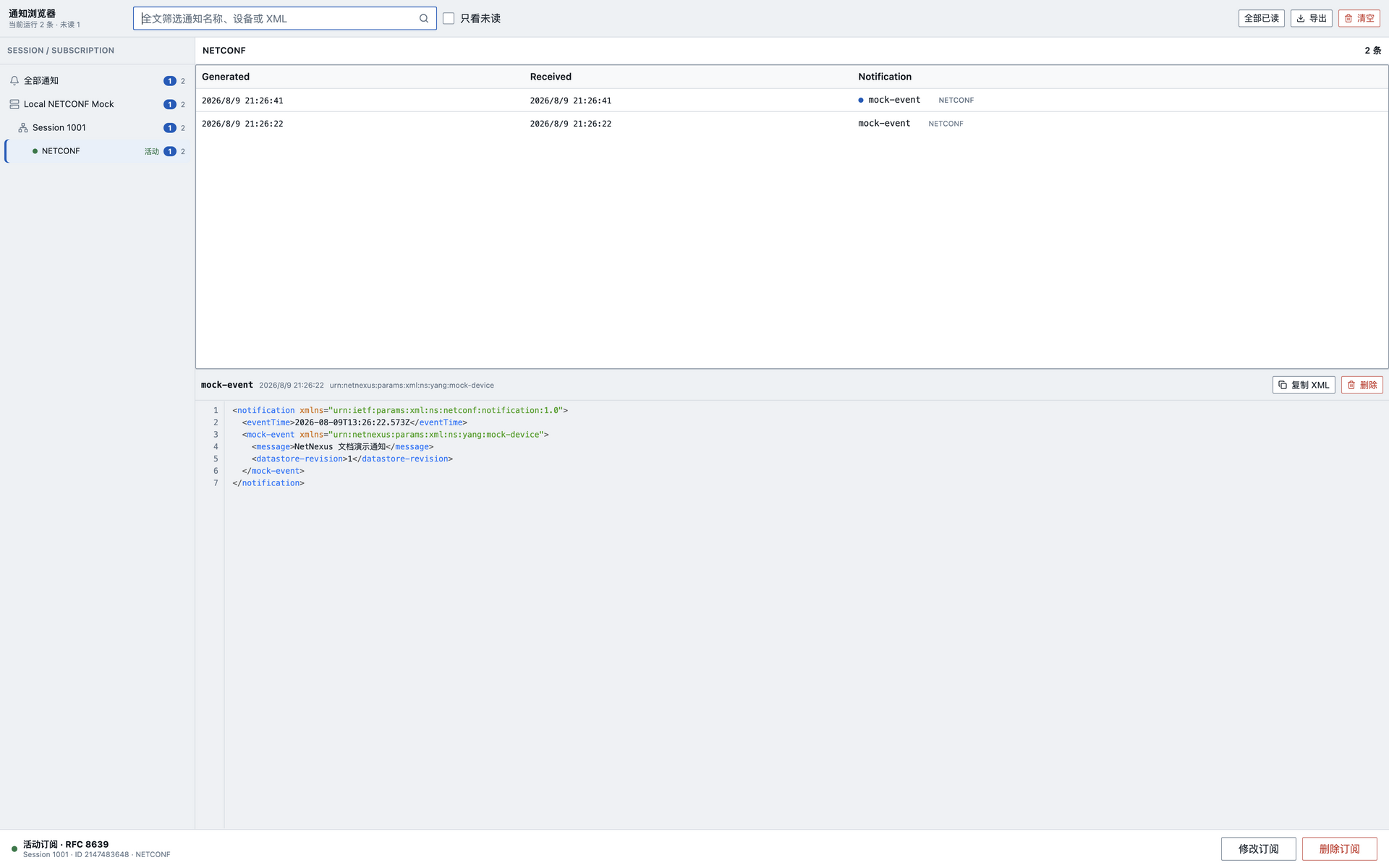The width and height of the screenshot is (1389, 868).
Task: Select 全部通知 in the sidebar
Action: (98, 81)
